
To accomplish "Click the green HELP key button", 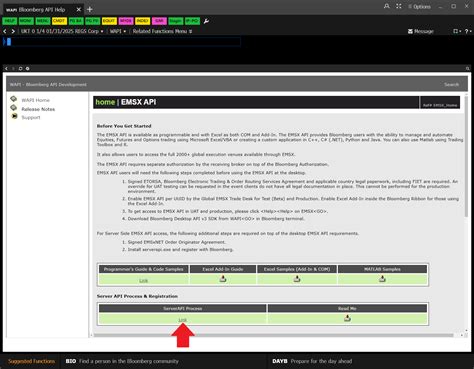I will click(9, 21).
